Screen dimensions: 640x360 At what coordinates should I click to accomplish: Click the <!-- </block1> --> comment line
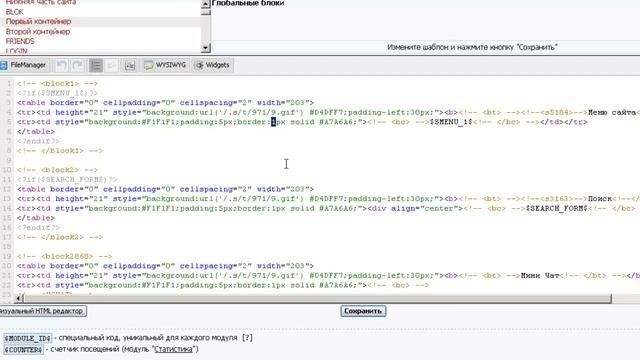coord(60,151)
